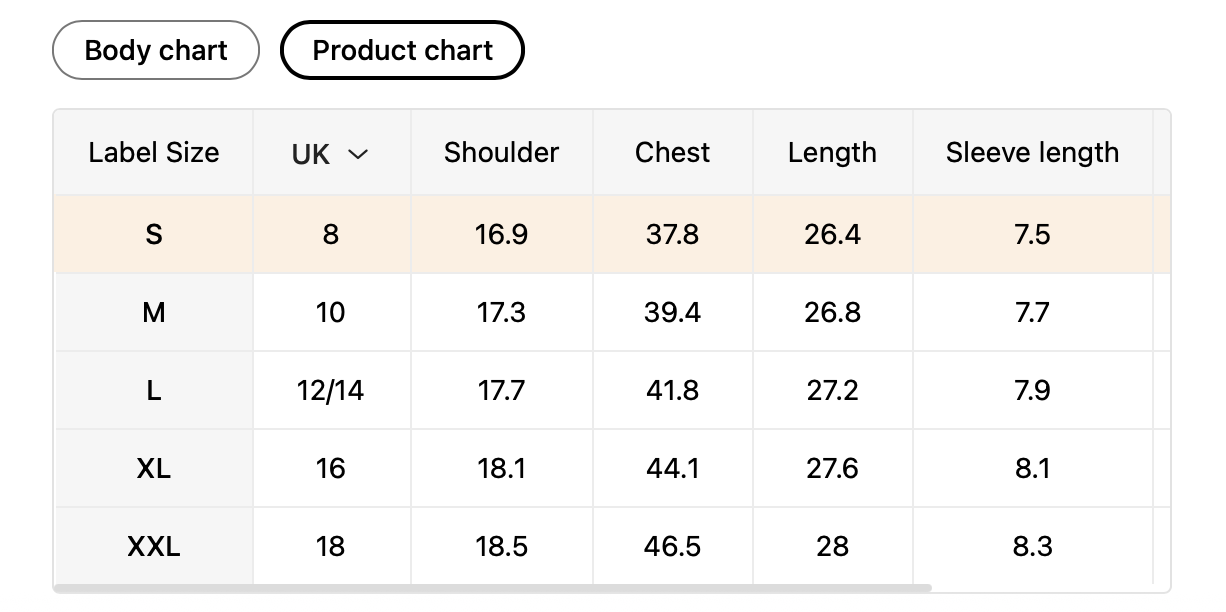The image size is (1226, 612).
Task: Select the S size row label
Action: click(153, 234)
